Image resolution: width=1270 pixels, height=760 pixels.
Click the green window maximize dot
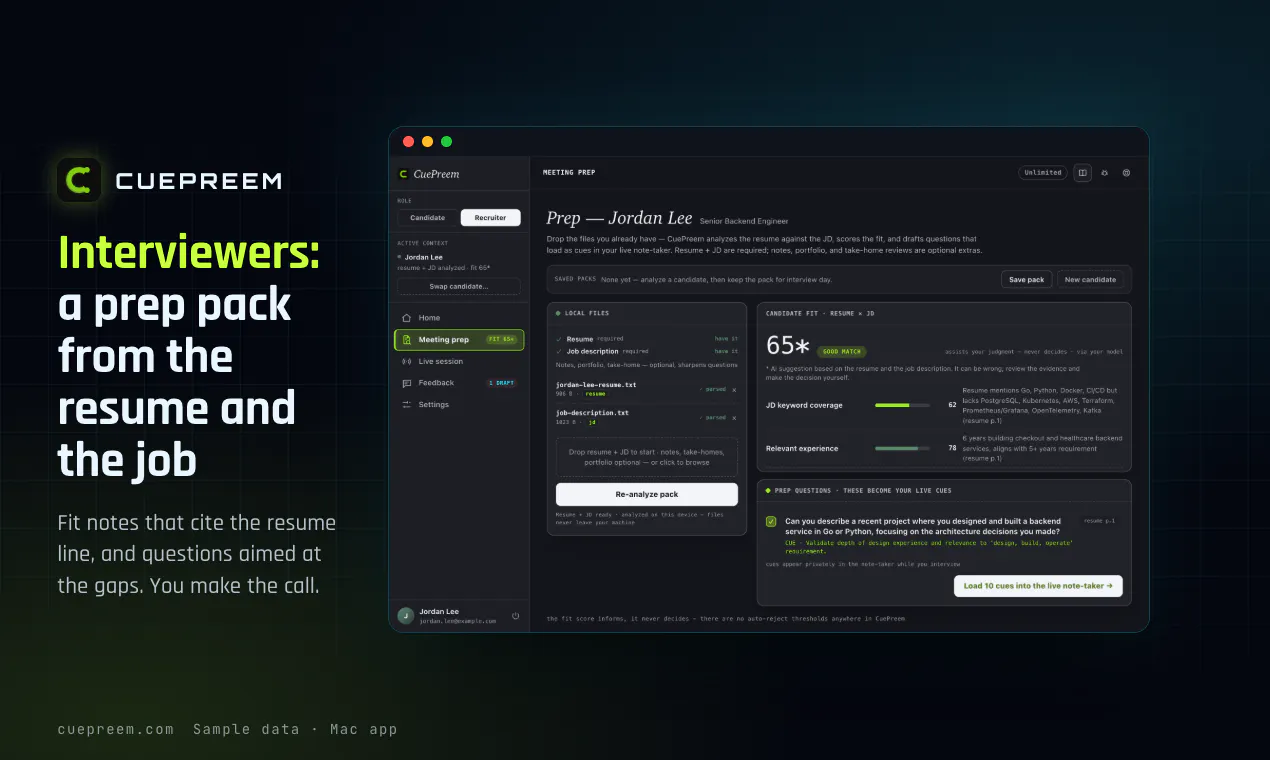(446, 142)
